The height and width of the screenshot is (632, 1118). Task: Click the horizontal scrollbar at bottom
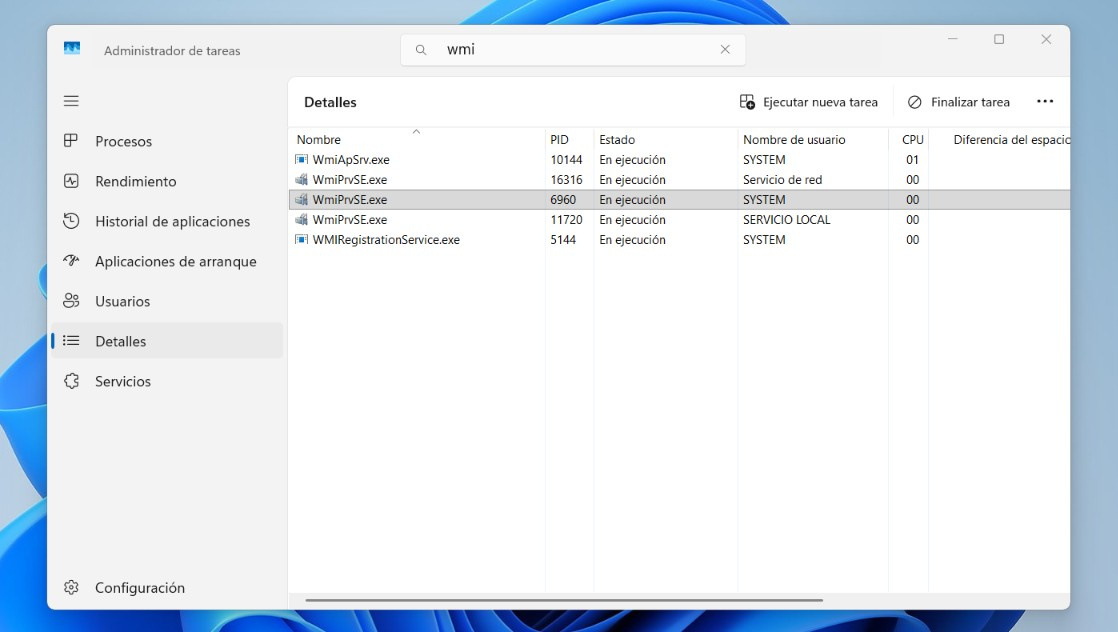564,601
